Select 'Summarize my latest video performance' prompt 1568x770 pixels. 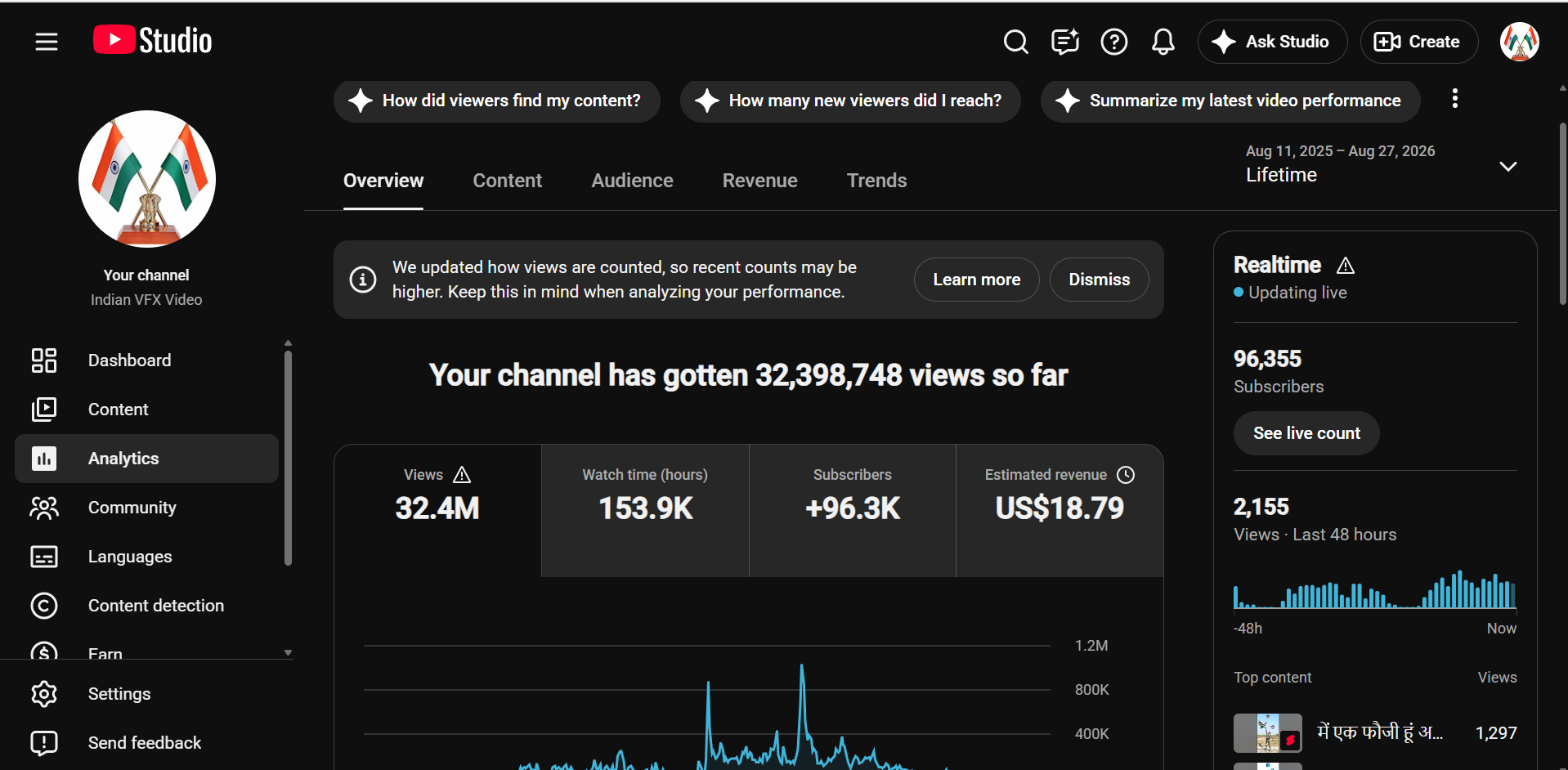click(x=1230, y=101)
